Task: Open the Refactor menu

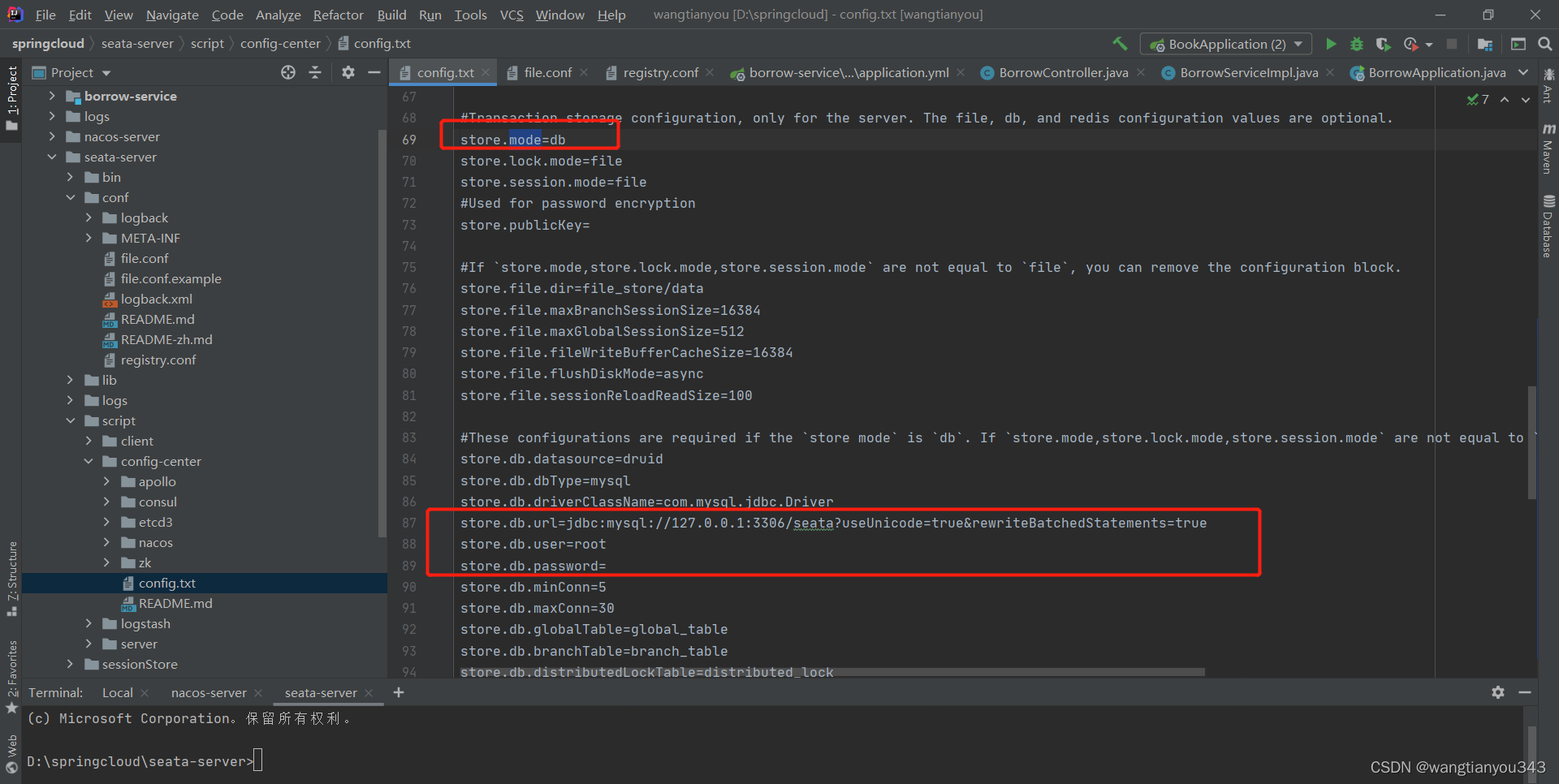Action: (338, 15)
